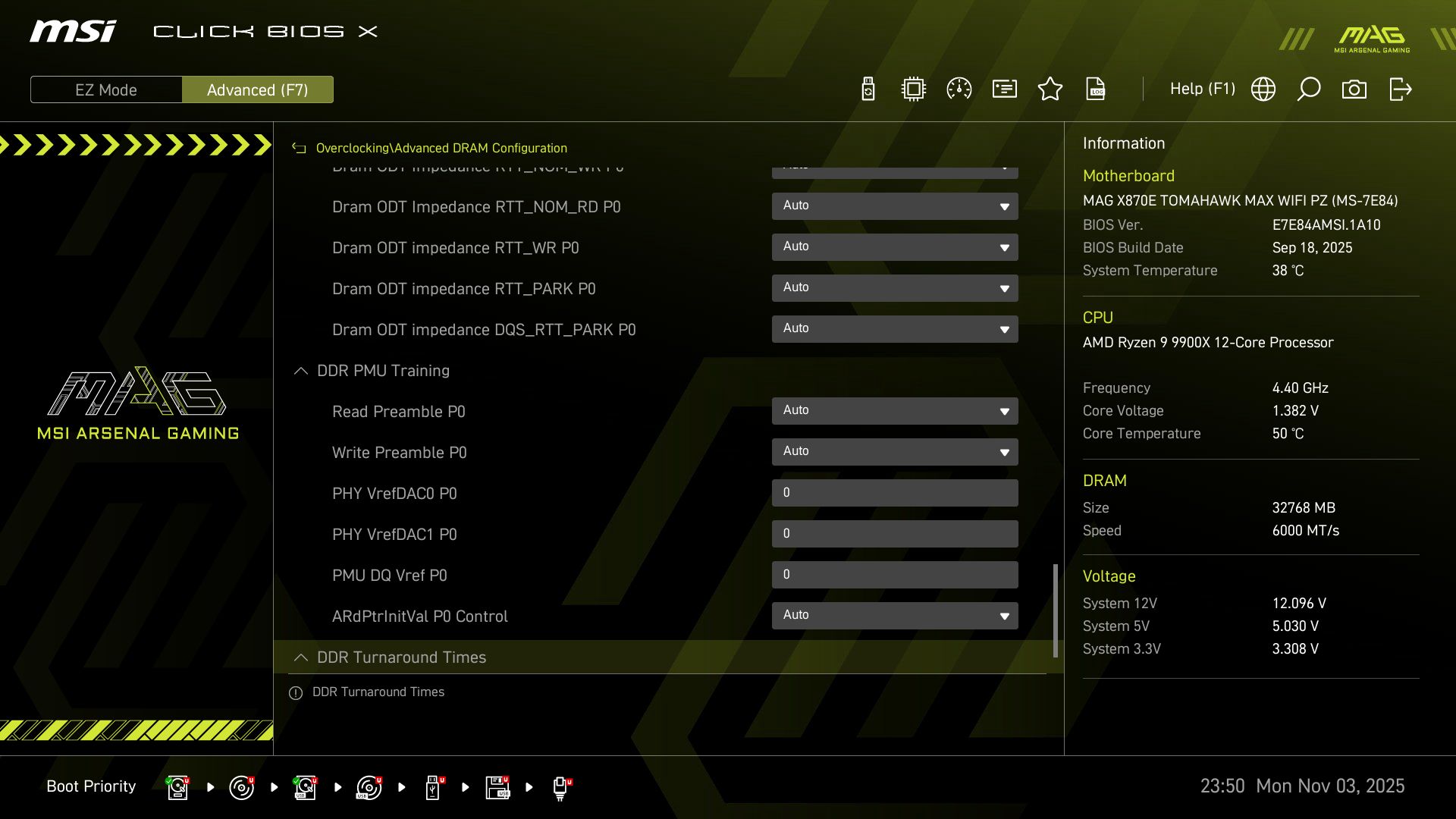The image size is (1456, 819).
Task: Open the Memory Try It notes icon
Action: click(x=1004, y=89)
